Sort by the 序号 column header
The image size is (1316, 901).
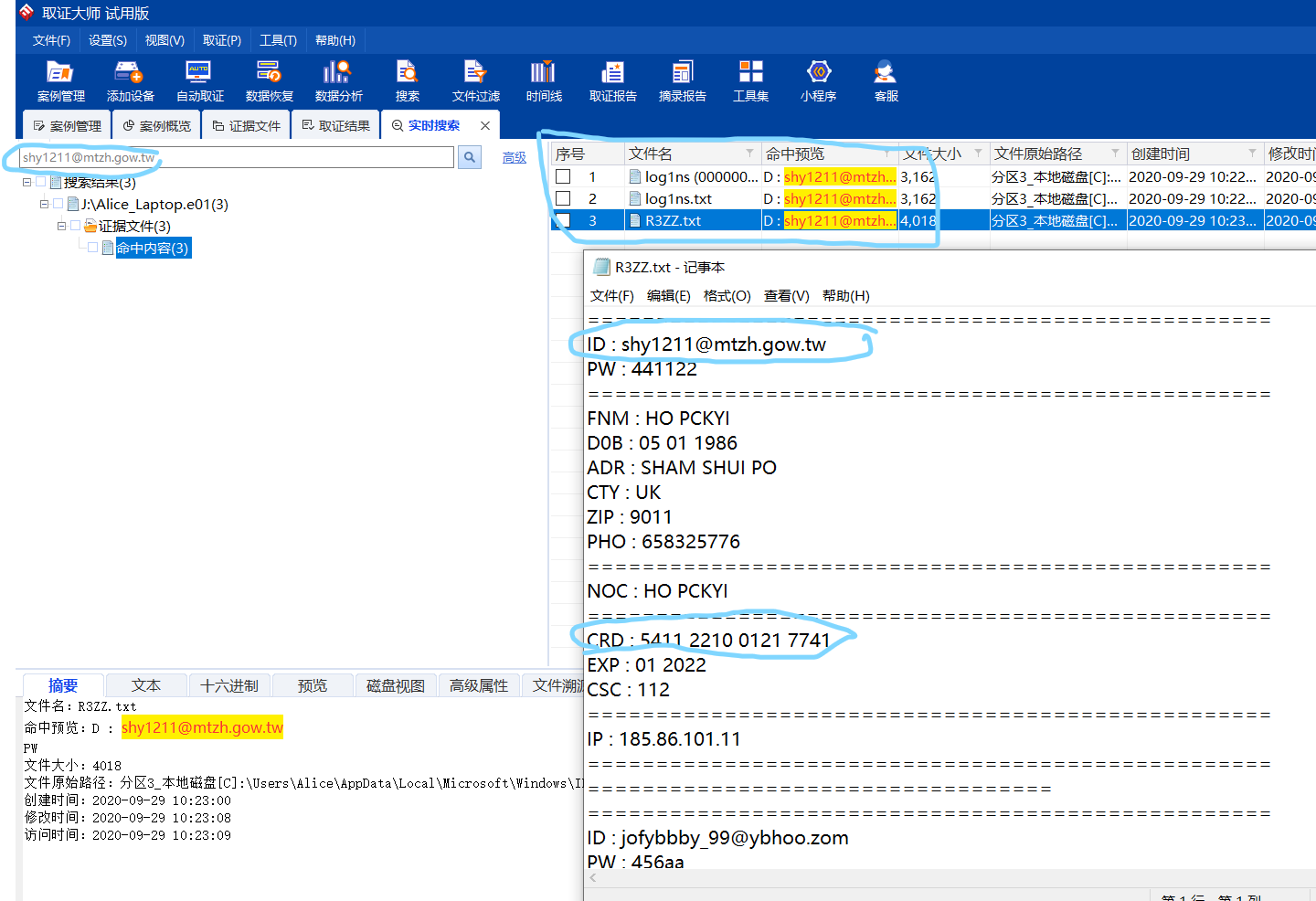pos(588,154)
